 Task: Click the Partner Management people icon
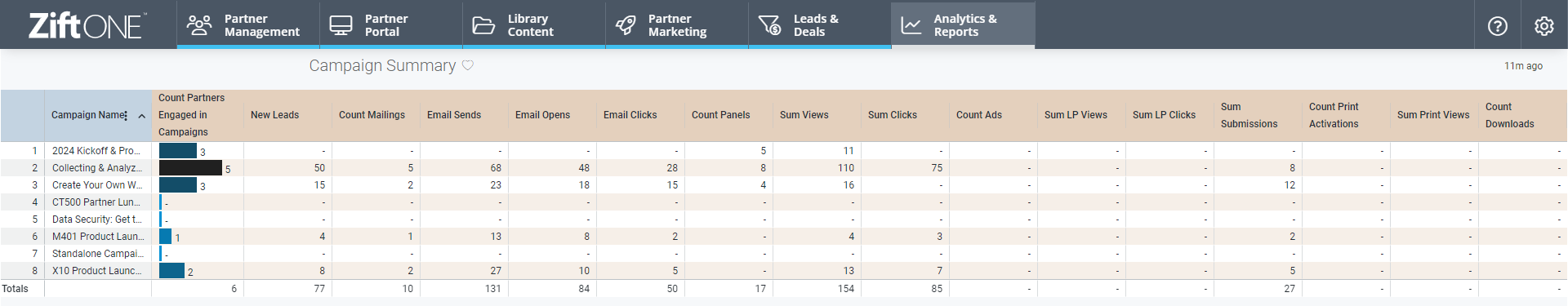(x=199, y=25)
